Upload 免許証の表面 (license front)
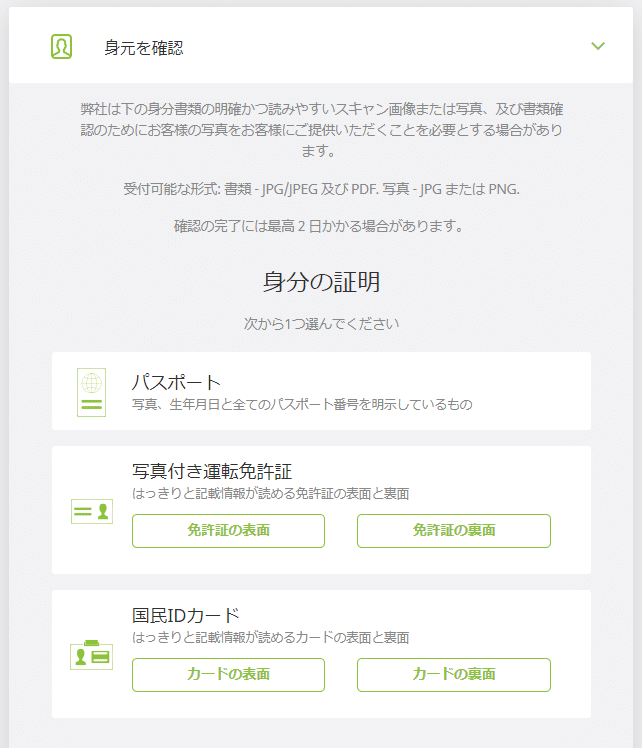The width and height of the screenshot is (642, 748). point(228,531)
